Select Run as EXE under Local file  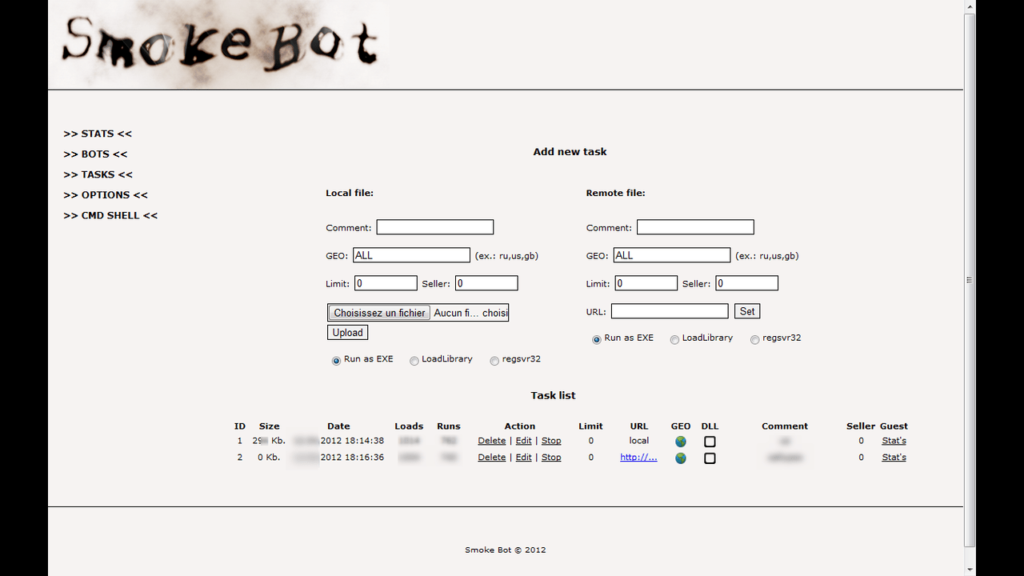point(336,360)
